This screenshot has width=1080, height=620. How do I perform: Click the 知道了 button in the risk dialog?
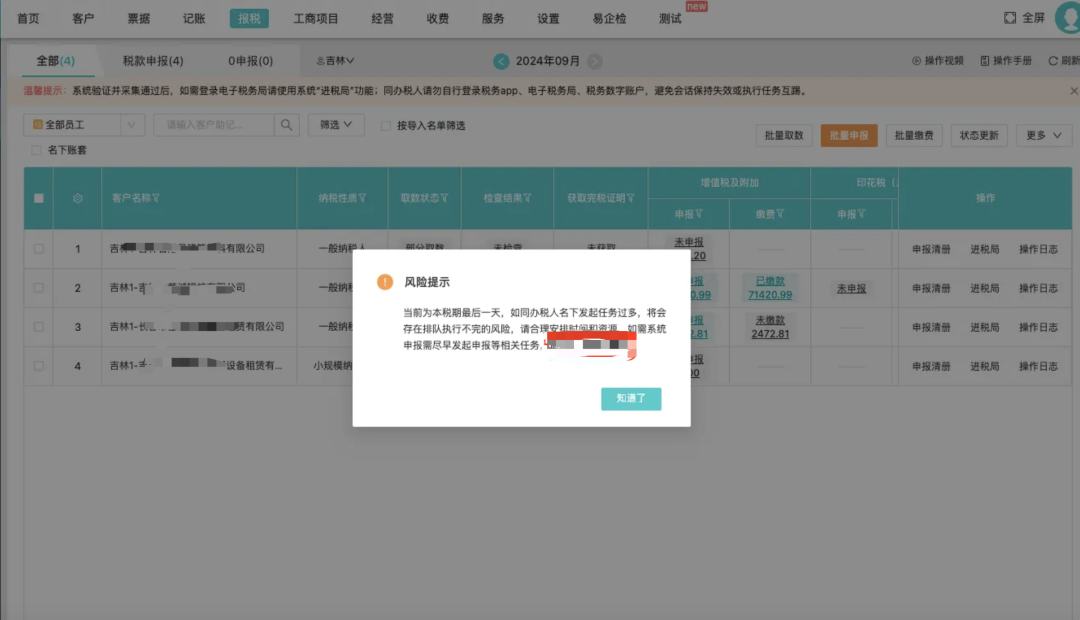[631, 398]
